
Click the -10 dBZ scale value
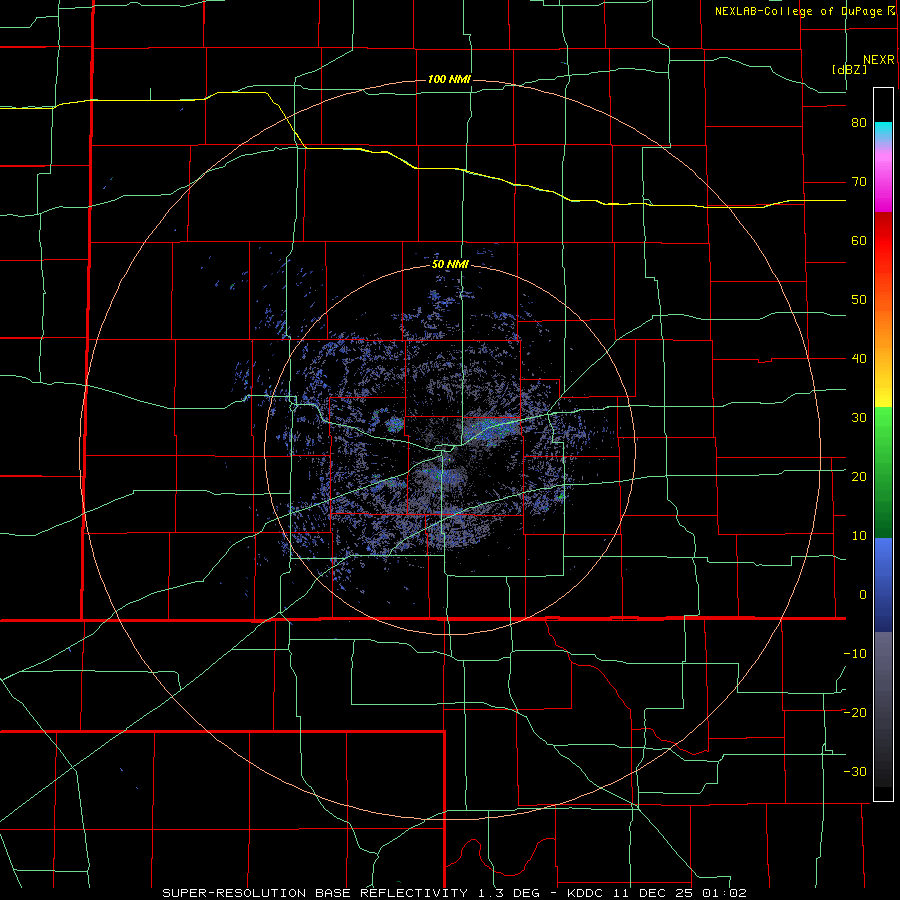point(855,654)
